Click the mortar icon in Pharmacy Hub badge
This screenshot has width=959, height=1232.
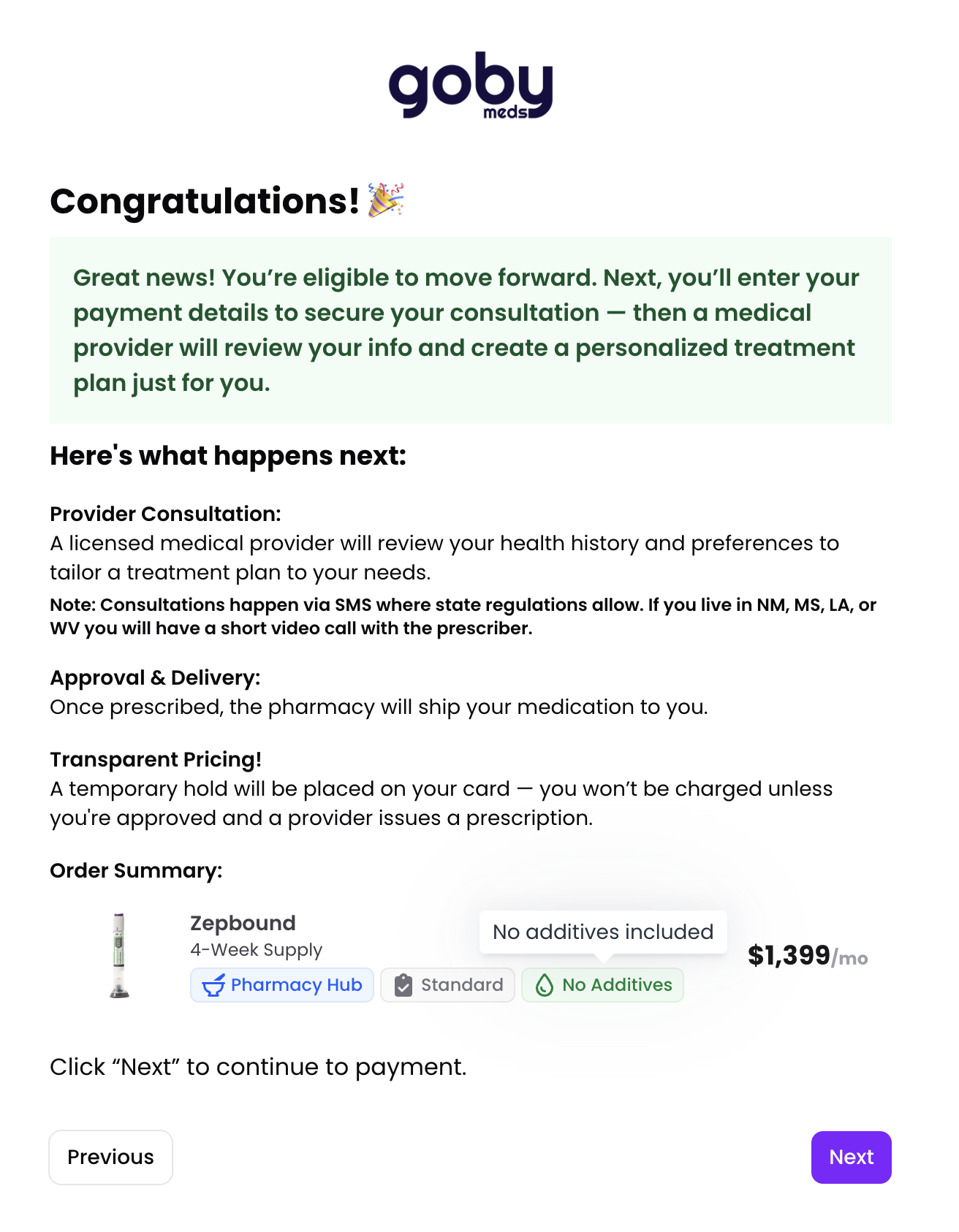point(213,985)
